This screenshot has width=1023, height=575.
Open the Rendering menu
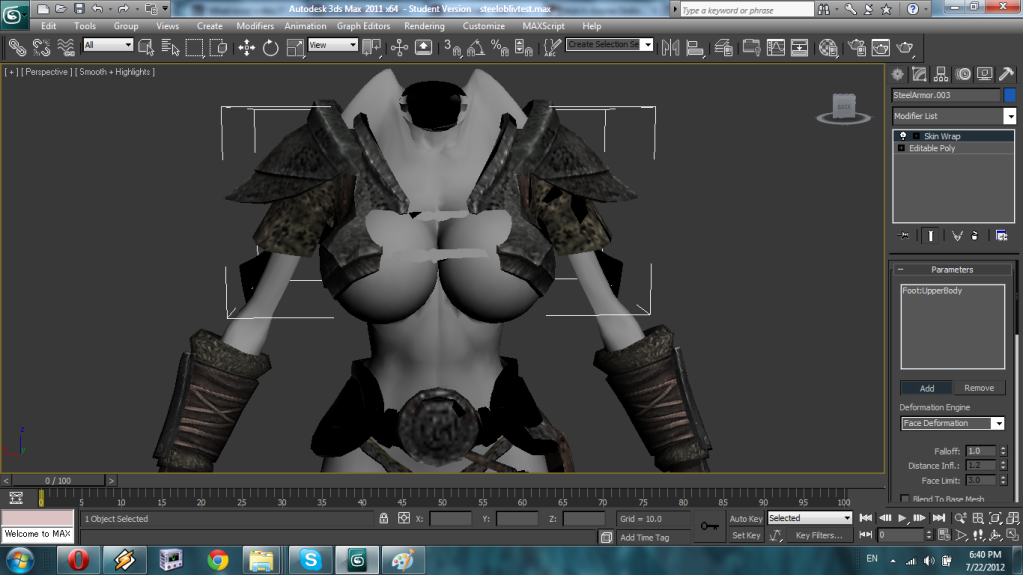coord(424,26)
